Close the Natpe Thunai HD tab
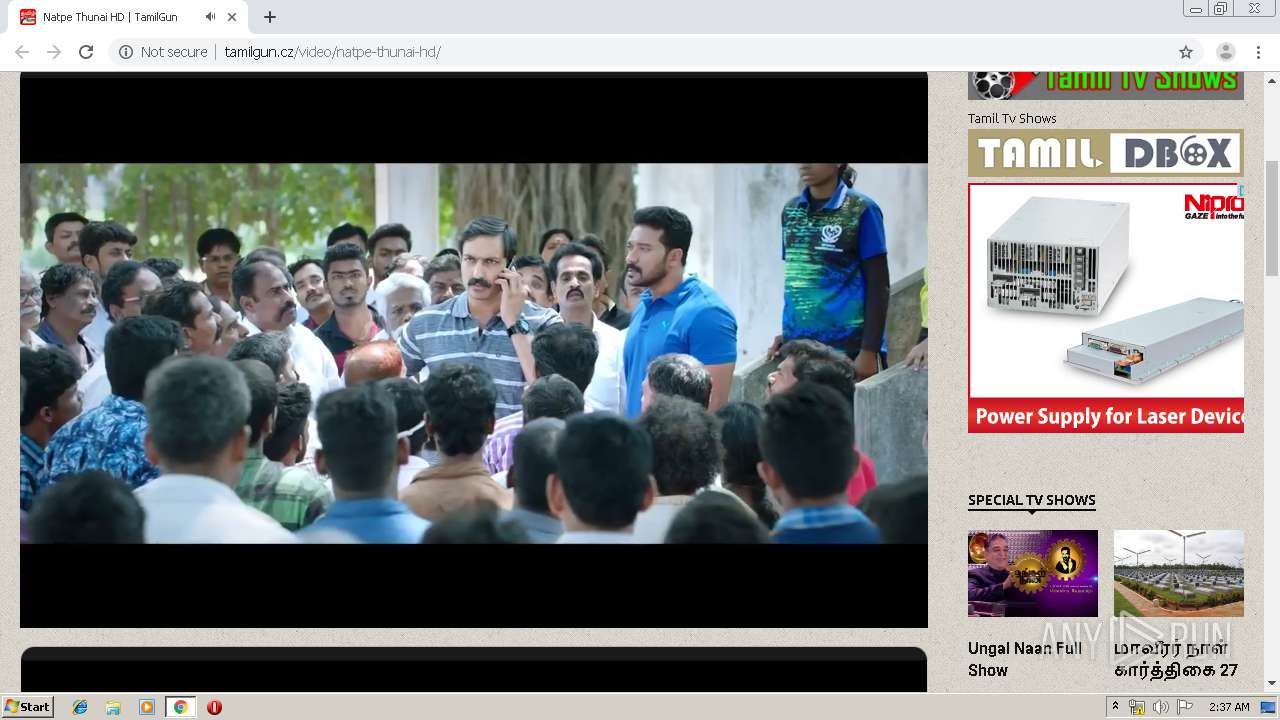This screenshot has height=720, width=1280. tap(233, 17)
